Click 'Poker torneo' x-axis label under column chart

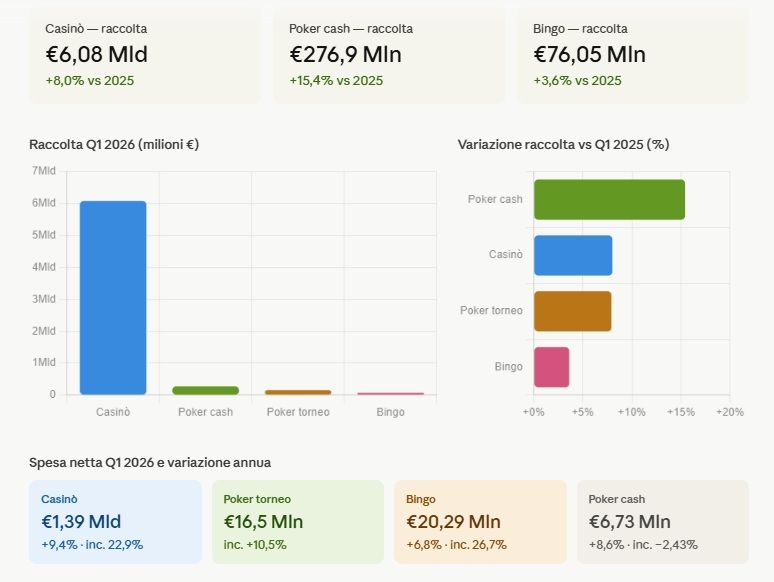(x=298, y=412)
